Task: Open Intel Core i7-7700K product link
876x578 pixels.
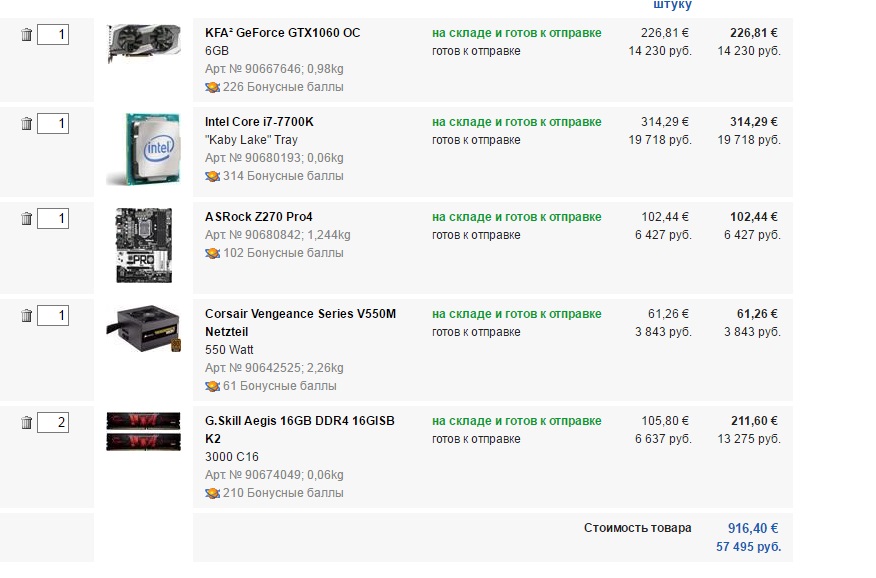Action: point(259,122)
